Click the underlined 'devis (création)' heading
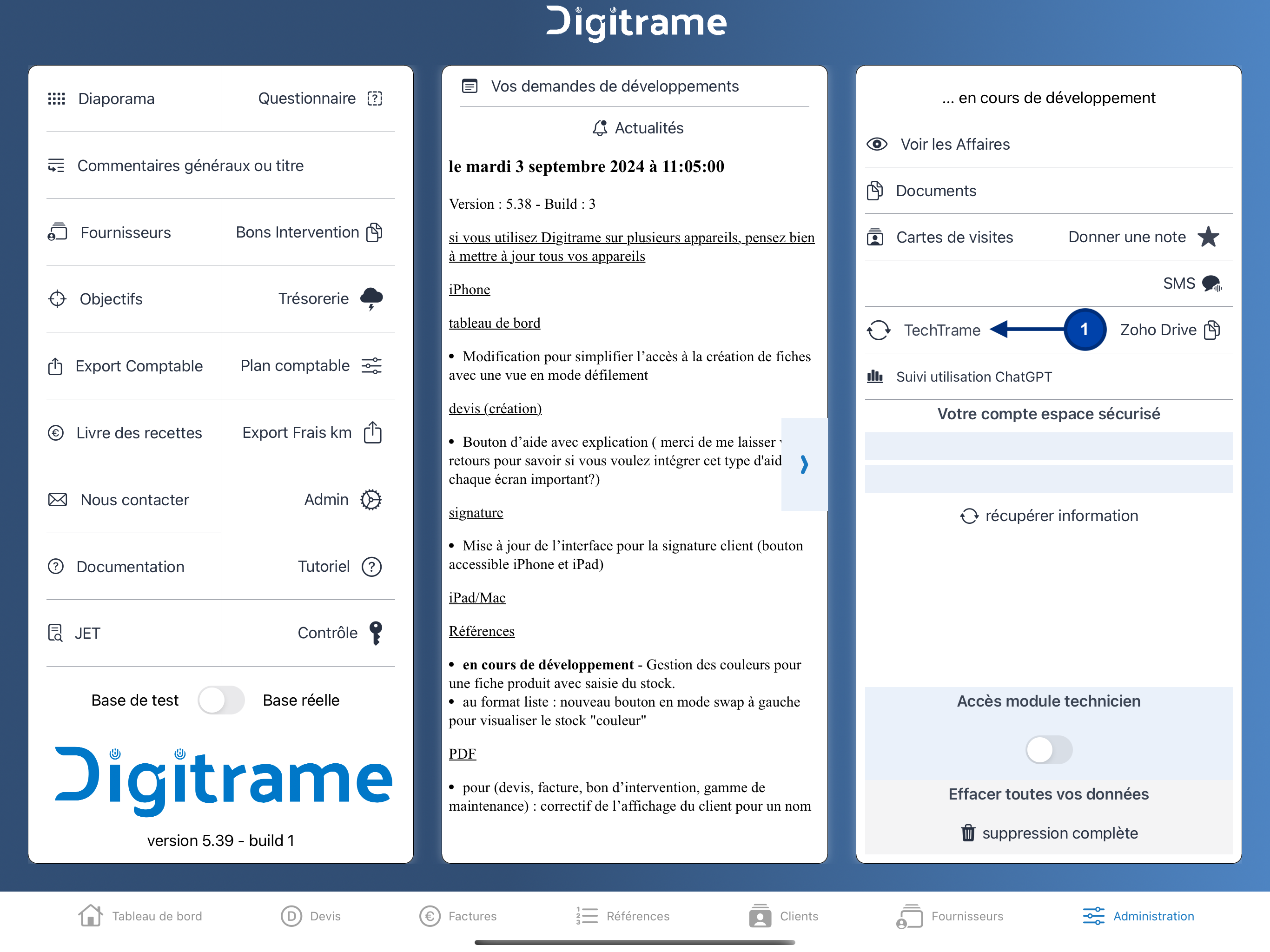This screenshot has height=952, width=1270. click(495, 409)
